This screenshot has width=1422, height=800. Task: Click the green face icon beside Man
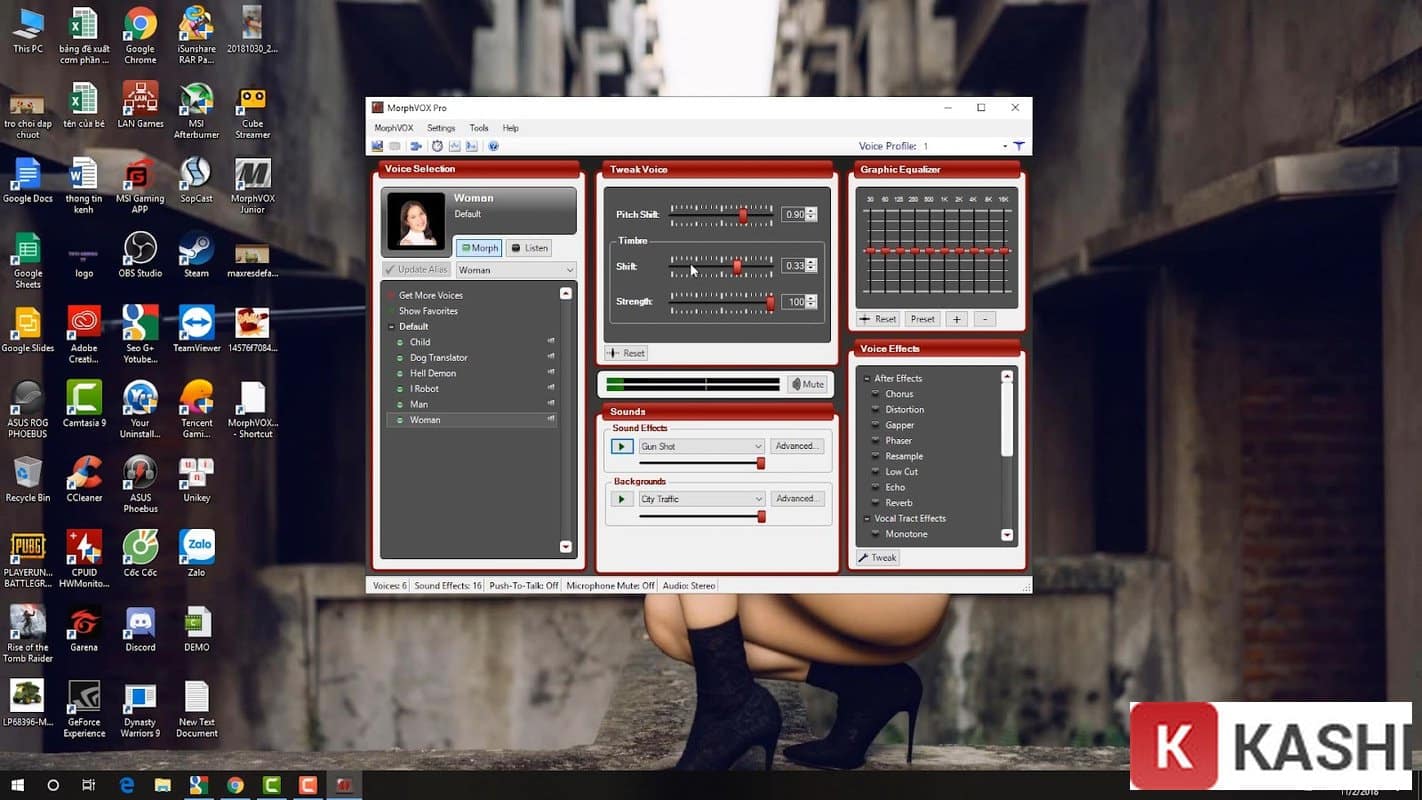point(401,404)
